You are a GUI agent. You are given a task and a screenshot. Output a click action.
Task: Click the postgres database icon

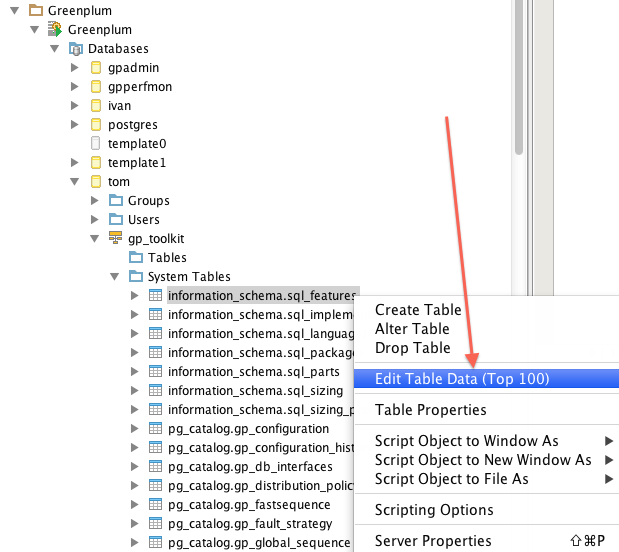click(x=96, y=124)
